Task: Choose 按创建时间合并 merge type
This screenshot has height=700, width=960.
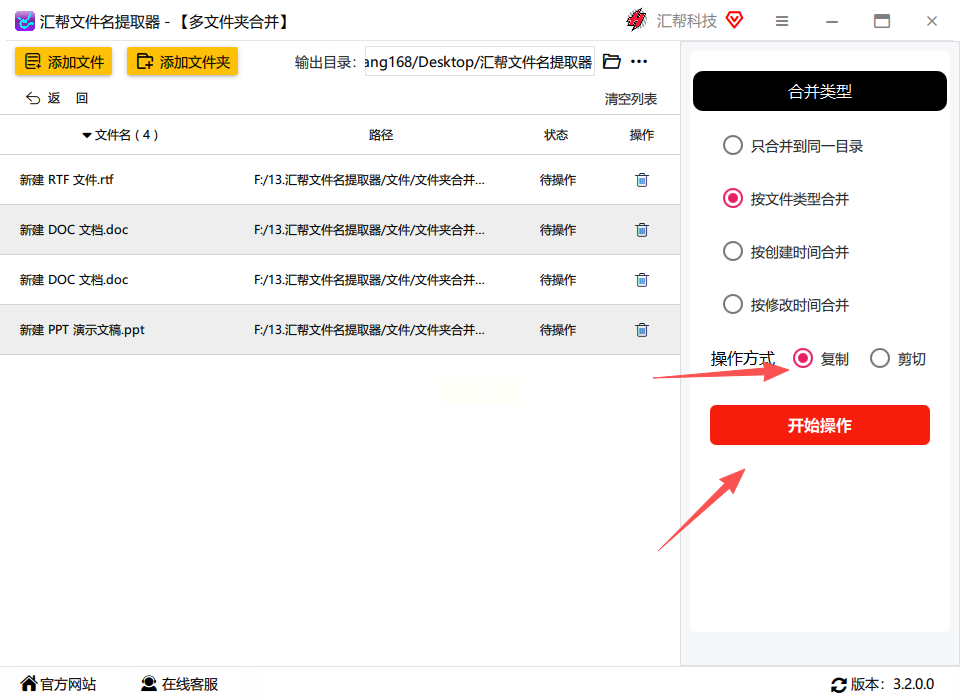Action: tap(733, 251)
